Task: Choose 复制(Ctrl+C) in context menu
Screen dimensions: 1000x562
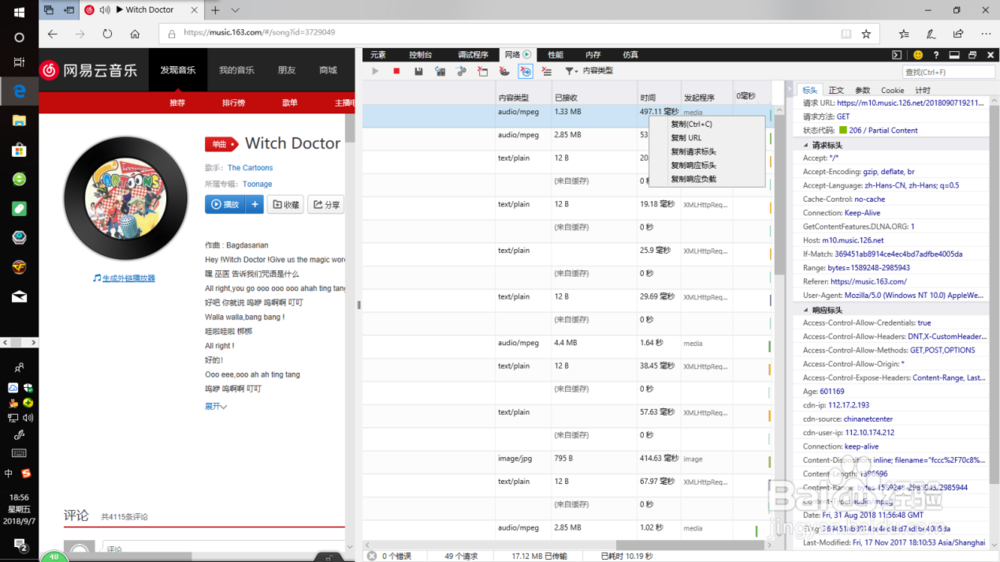Action: pos(707,124)
